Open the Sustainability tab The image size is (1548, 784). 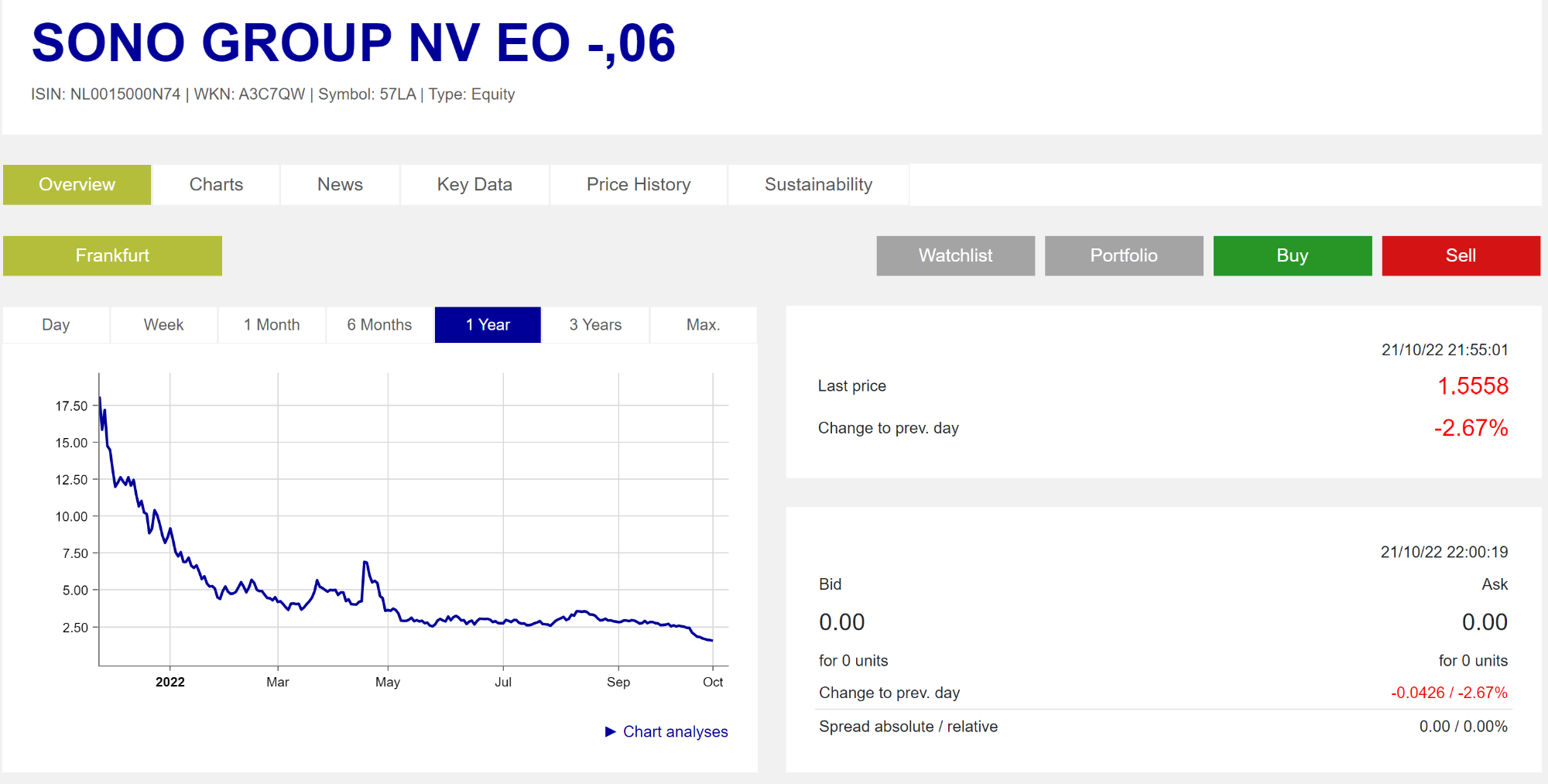[818, 184]
